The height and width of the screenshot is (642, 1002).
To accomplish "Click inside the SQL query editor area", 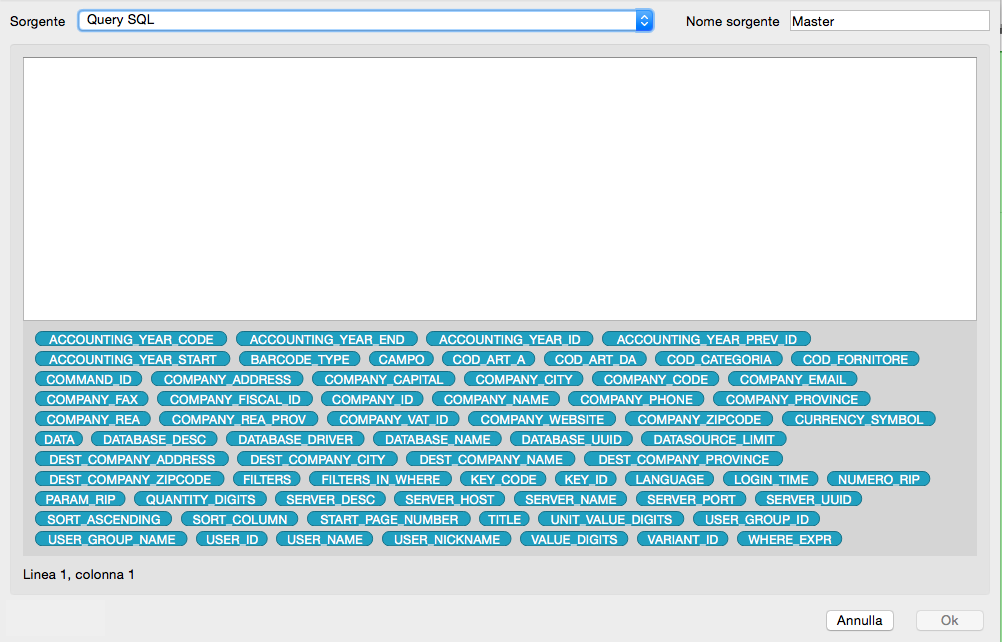I will pos(499,188).
